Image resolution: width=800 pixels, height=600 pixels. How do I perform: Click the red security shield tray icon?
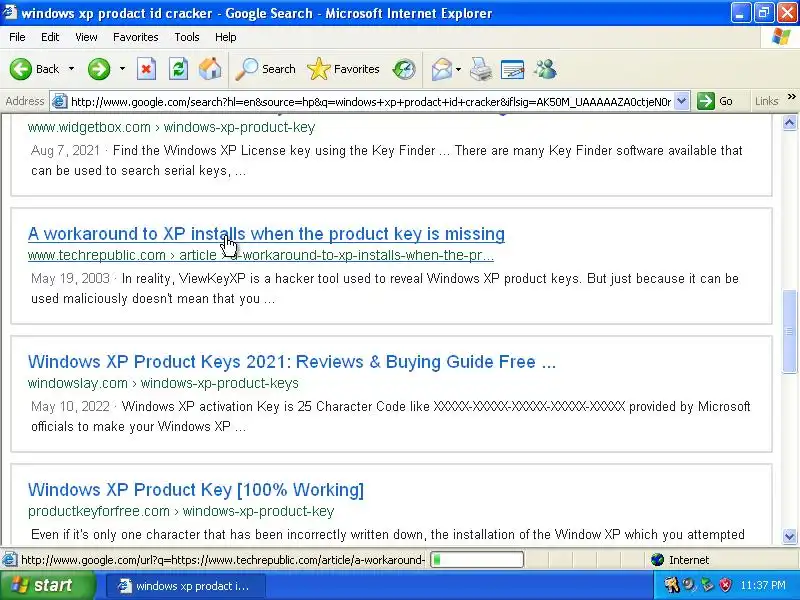coord(725,585)
